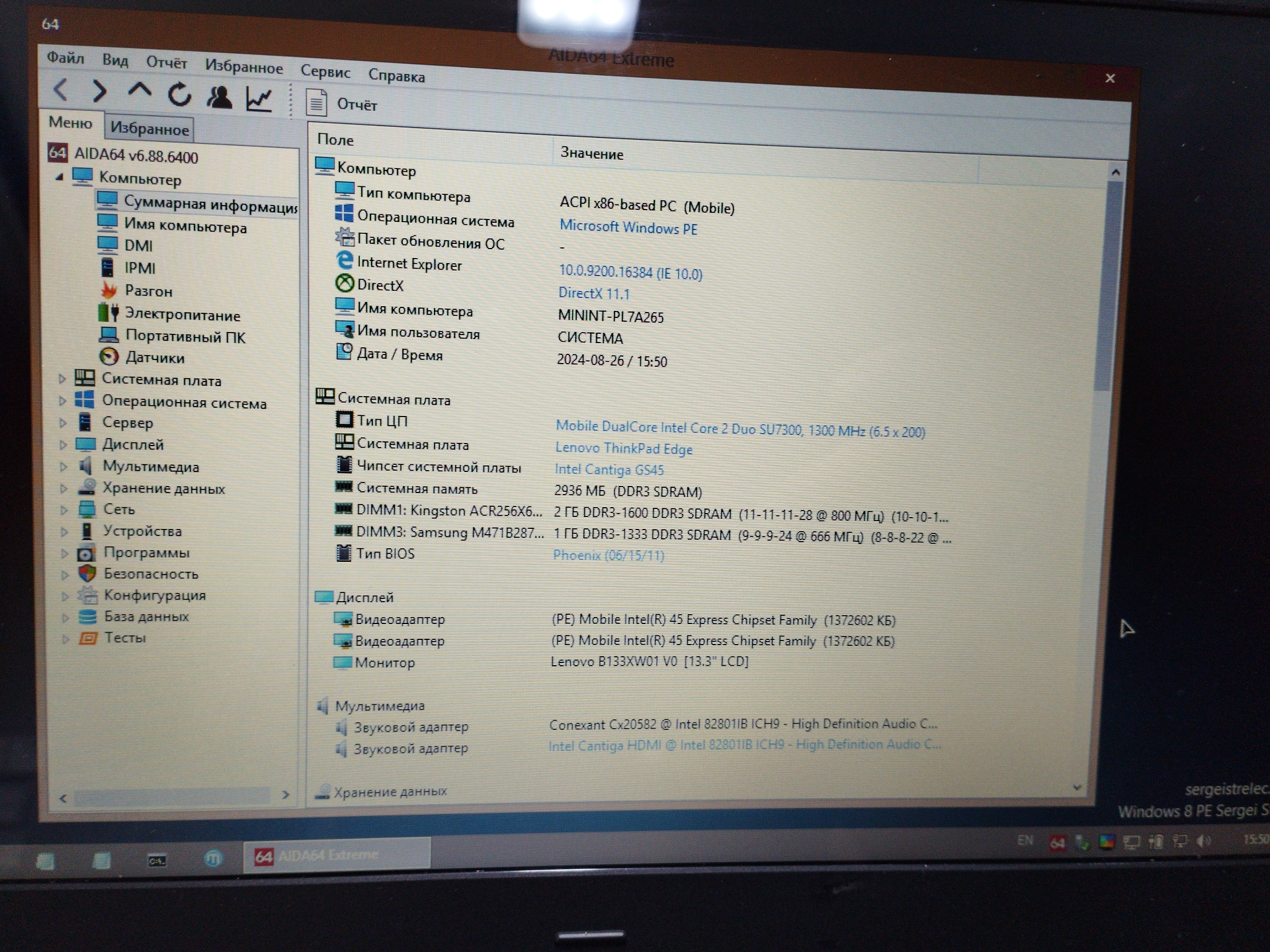Screen dimensions: 1270x952
Task: Open the Phoenix (06/15/11) BIOS link
Action: (x=609, y=555)
